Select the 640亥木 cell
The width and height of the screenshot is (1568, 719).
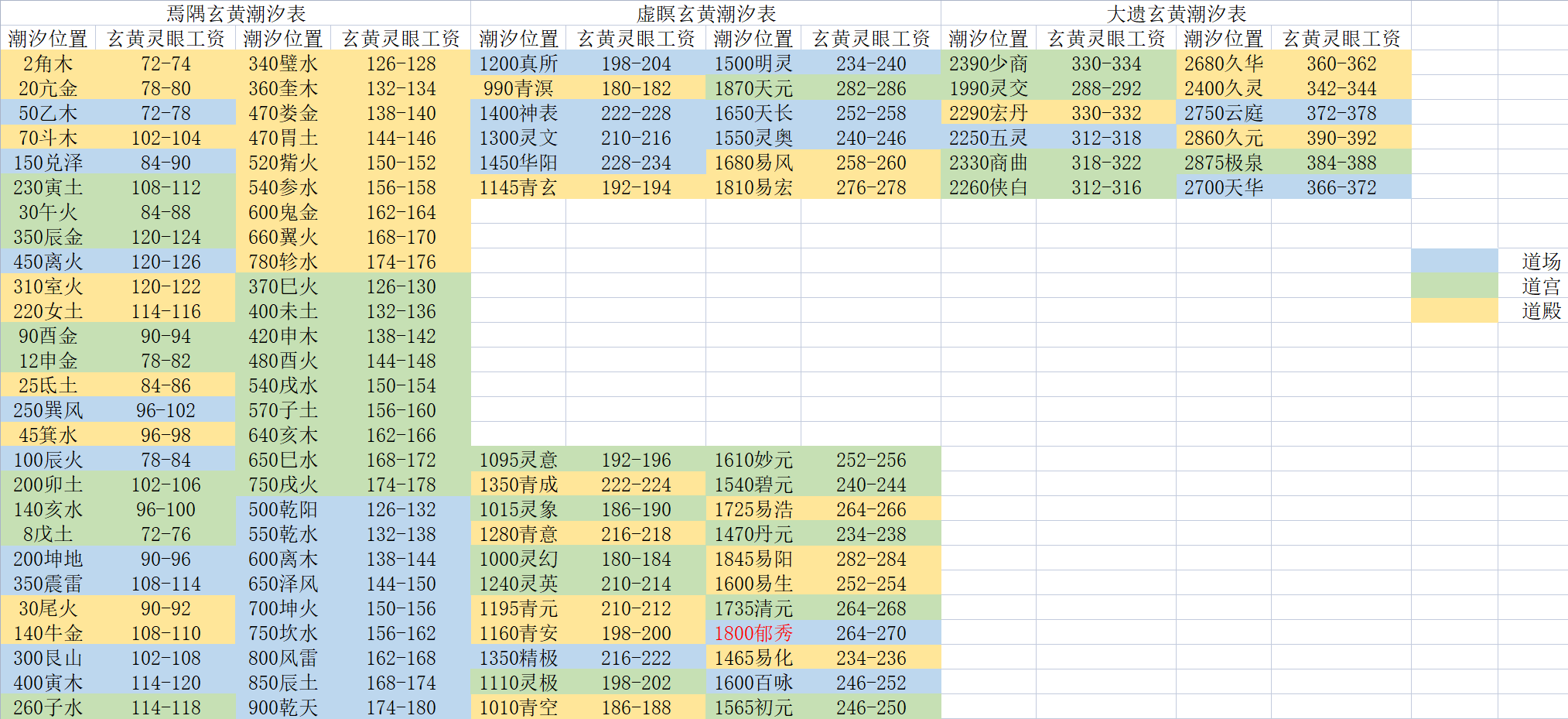tap(283, 434)
